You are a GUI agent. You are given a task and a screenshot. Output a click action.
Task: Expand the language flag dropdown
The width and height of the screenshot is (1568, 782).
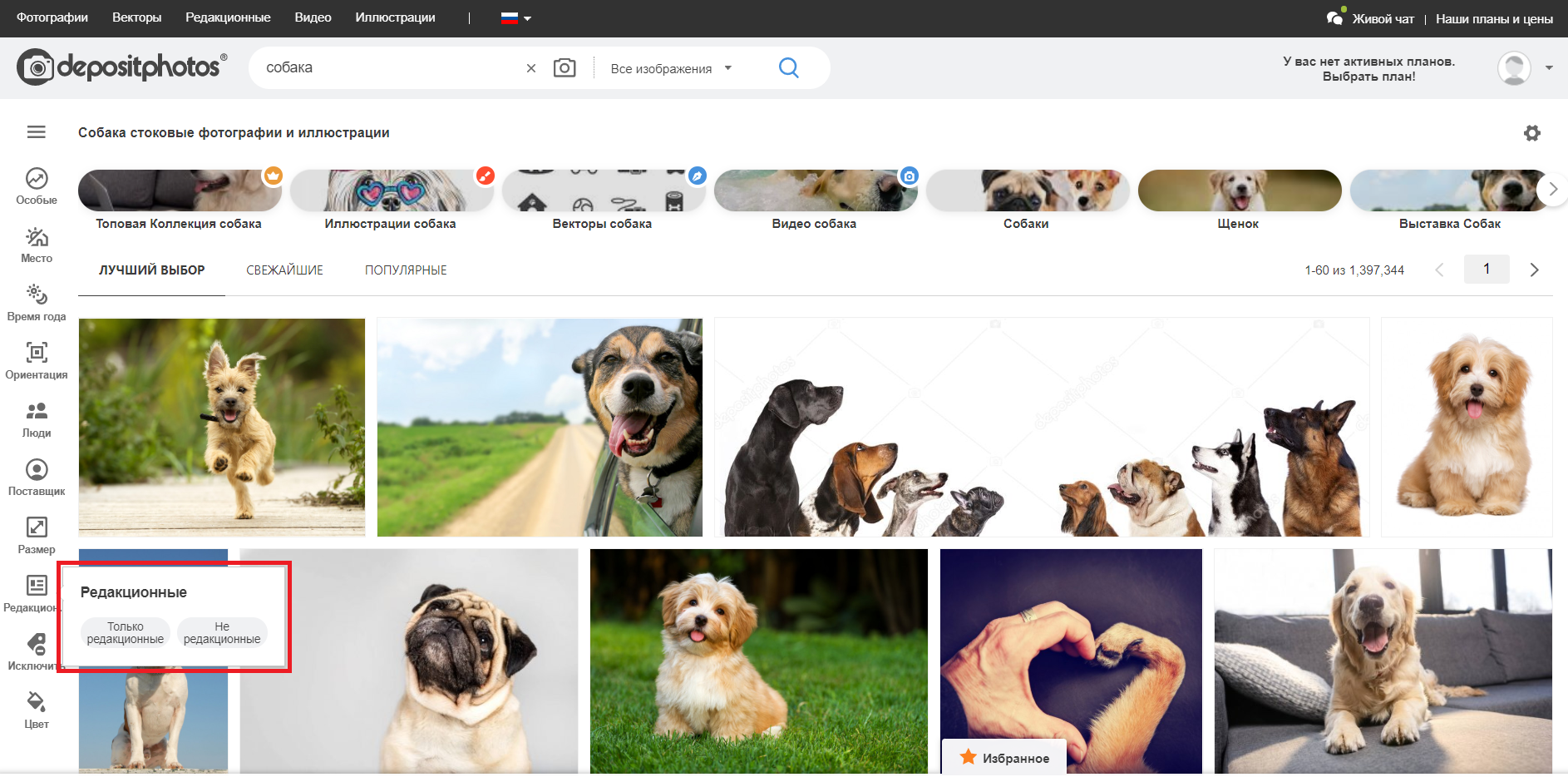[x=515, y=18]
